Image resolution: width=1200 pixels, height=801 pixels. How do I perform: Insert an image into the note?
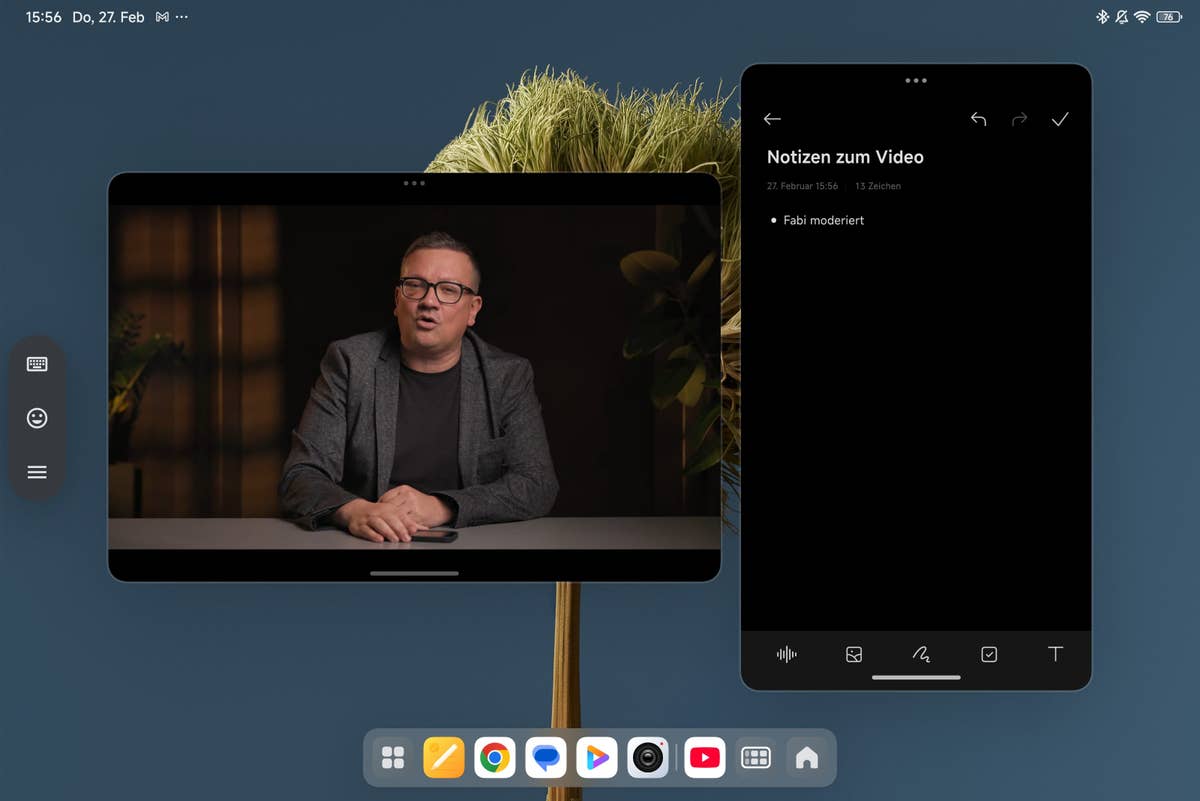tap(854, 654)
